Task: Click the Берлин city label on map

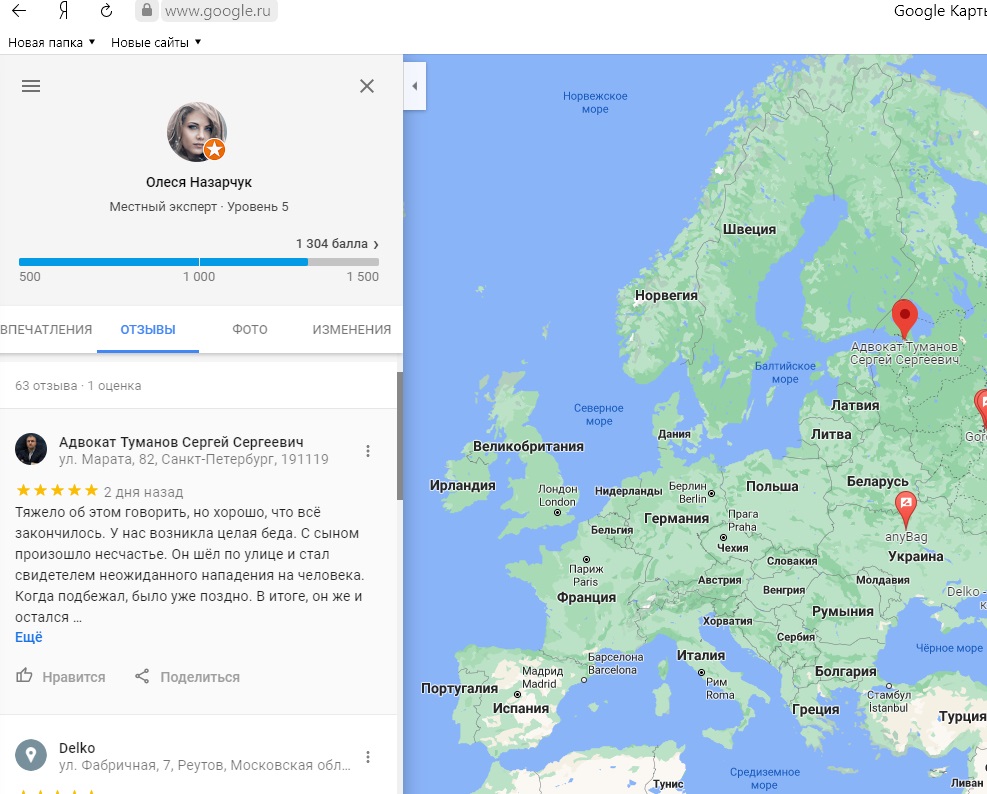Action: 688,492
